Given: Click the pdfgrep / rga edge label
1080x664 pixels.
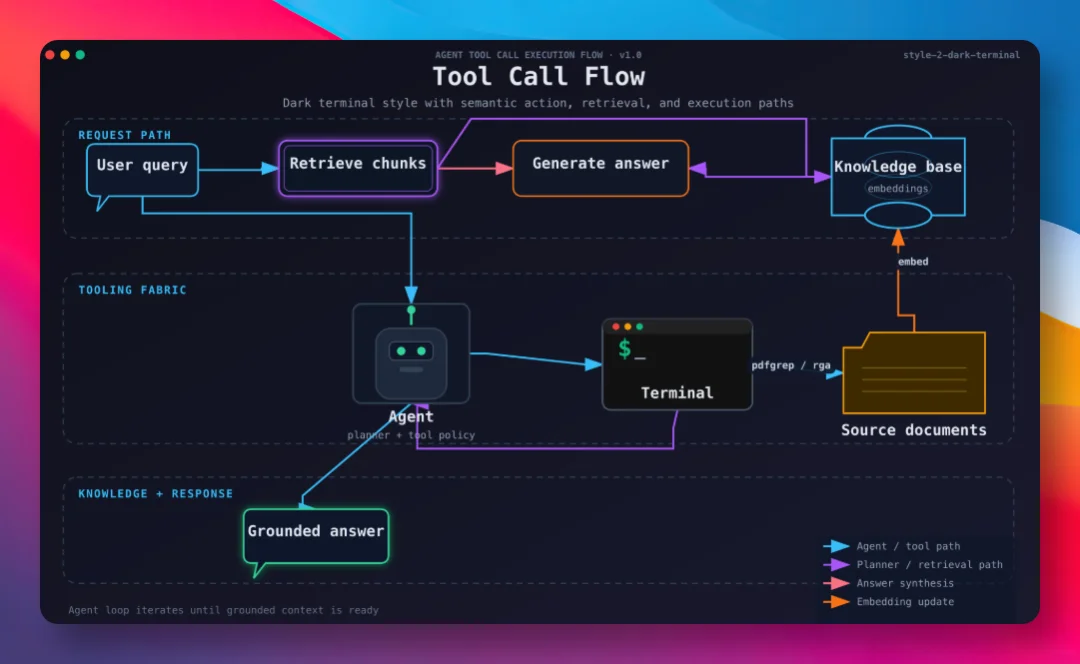Looking at the screenshot, I should [791, 365].
